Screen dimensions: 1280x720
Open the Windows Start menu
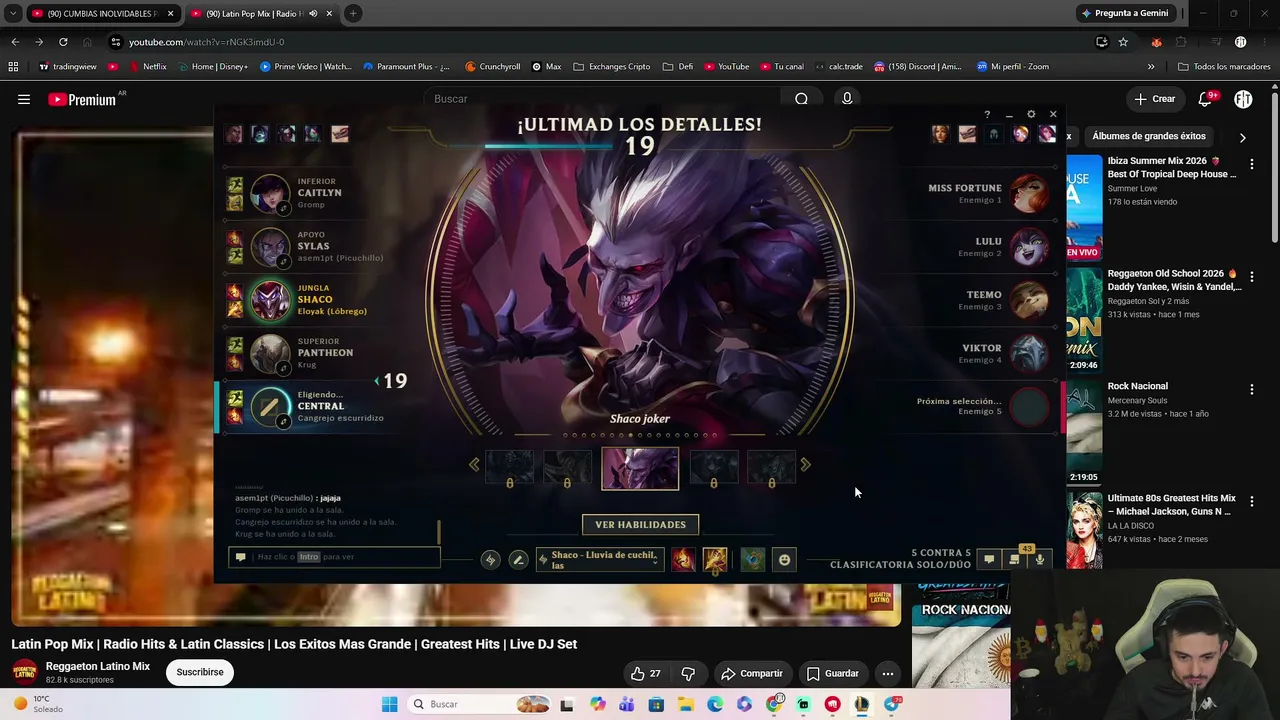click(389, 704)
